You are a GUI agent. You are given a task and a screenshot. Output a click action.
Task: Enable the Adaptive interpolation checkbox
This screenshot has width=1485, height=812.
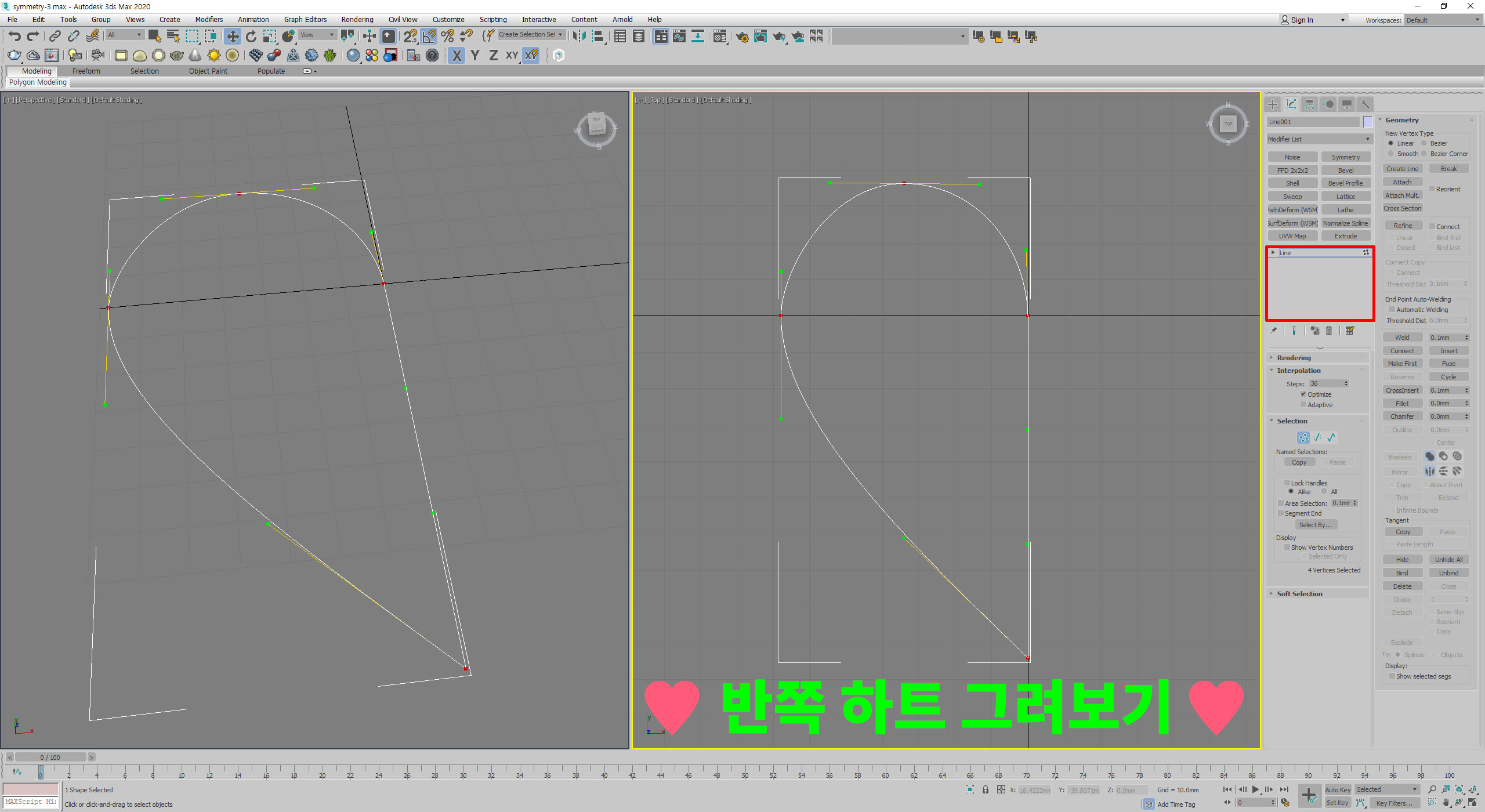pyautogui.click(x=1303, y=405)
